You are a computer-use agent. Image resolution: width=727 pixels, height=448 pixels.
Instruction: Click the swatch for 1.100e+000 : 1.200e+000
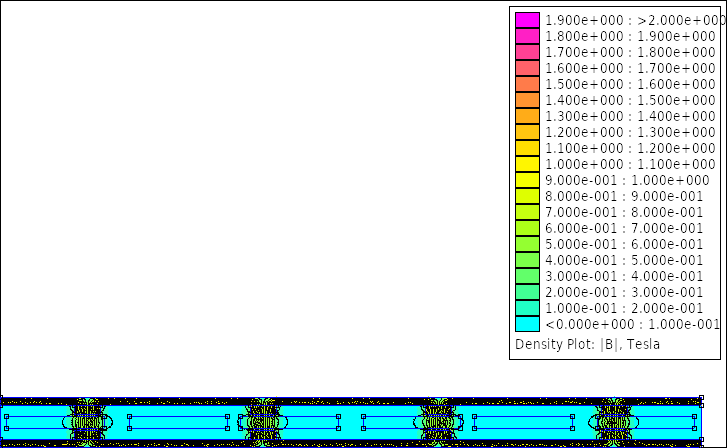pyautogui.click(x=527, y=148)
